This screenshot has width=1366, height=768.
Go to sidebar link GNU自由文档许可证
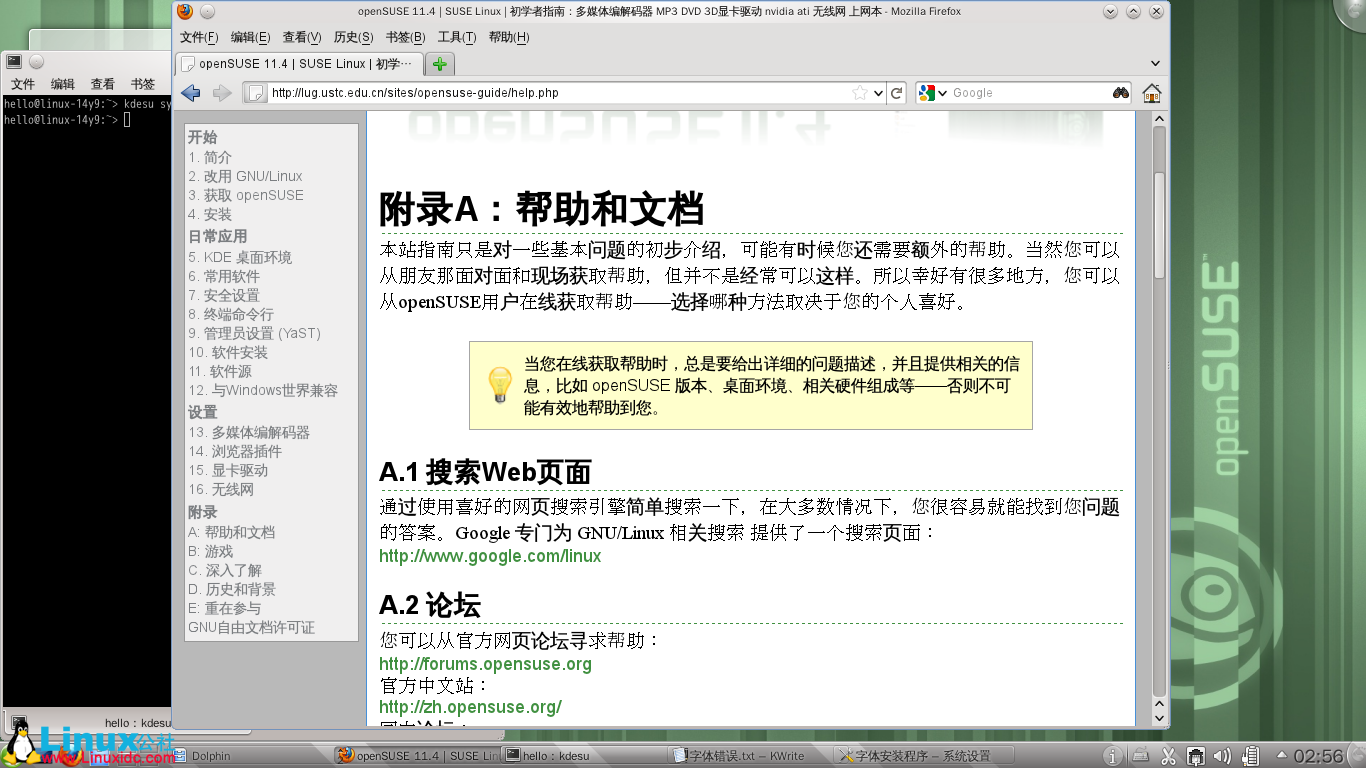tap(251, 627)
